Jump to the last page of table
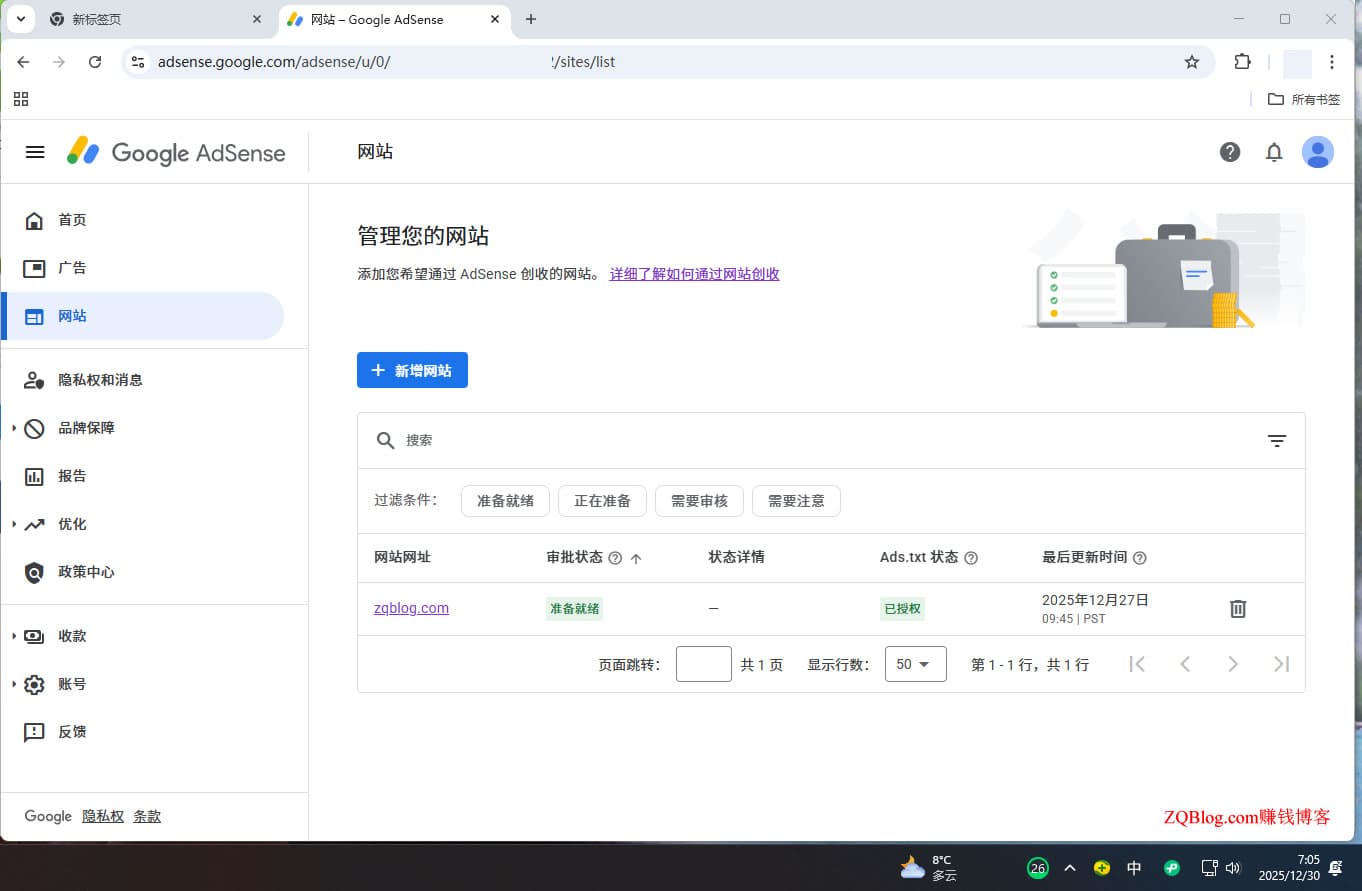 (1281, 664)
